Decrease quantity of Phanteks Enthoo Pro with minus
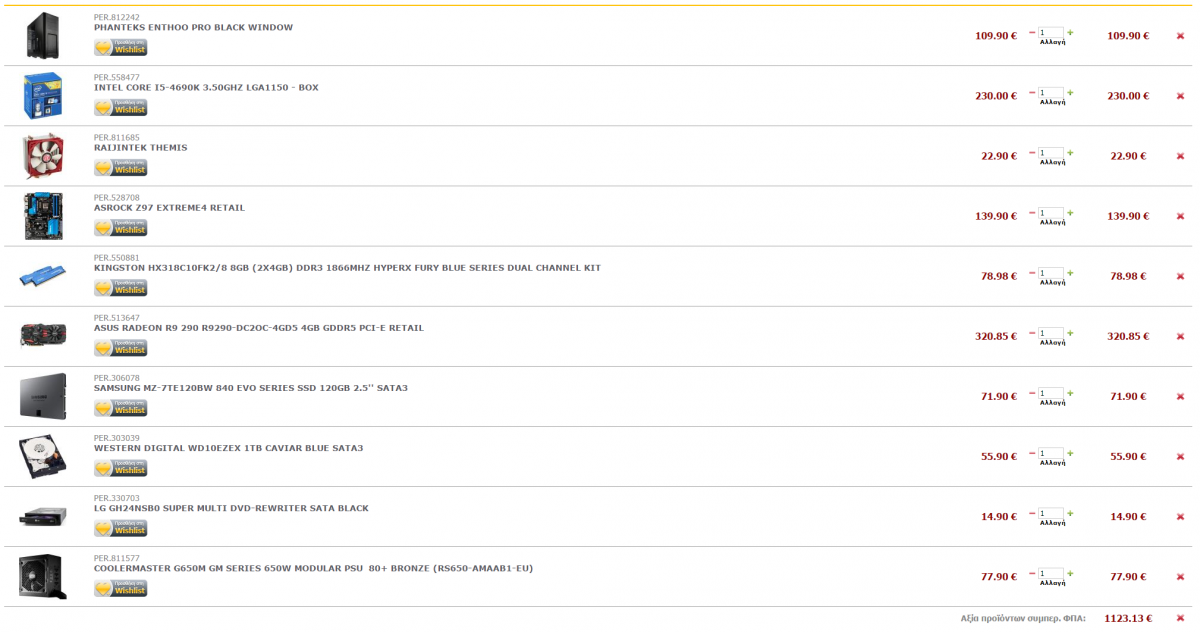 coord(1032,33)
